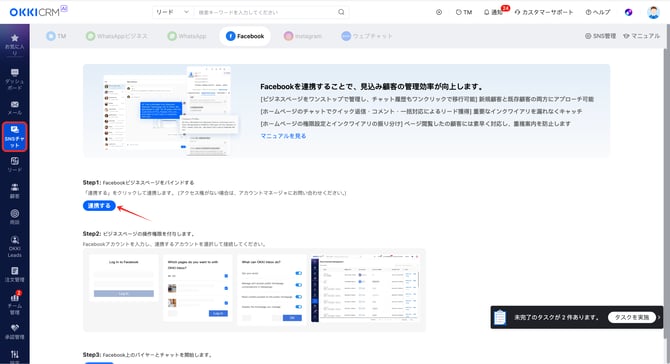This screenshot has width=670, height=364.
Task: Open マニュアル at top right
Action: pyautogui.click(x=641, y=36)
